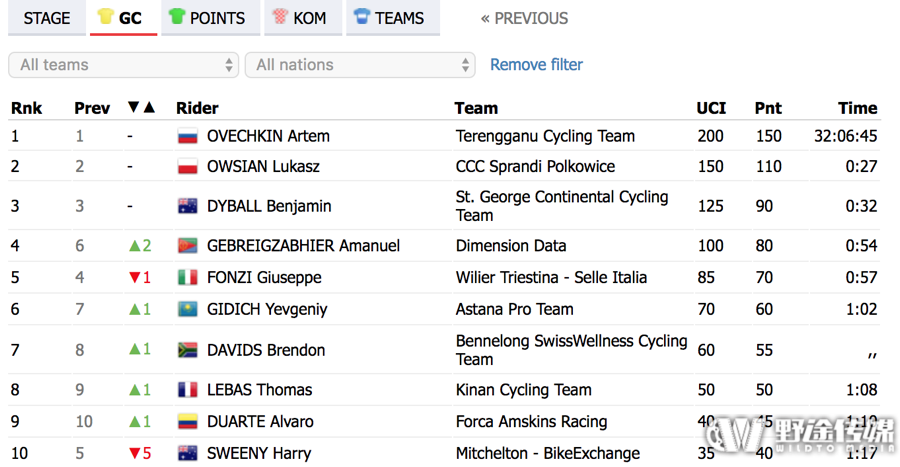The width and height of the screenshot is (900, 467).
Task: Click the Kazakhstan flag beside GIDICH Yevgeniy
Action: (x=188, y=310)
